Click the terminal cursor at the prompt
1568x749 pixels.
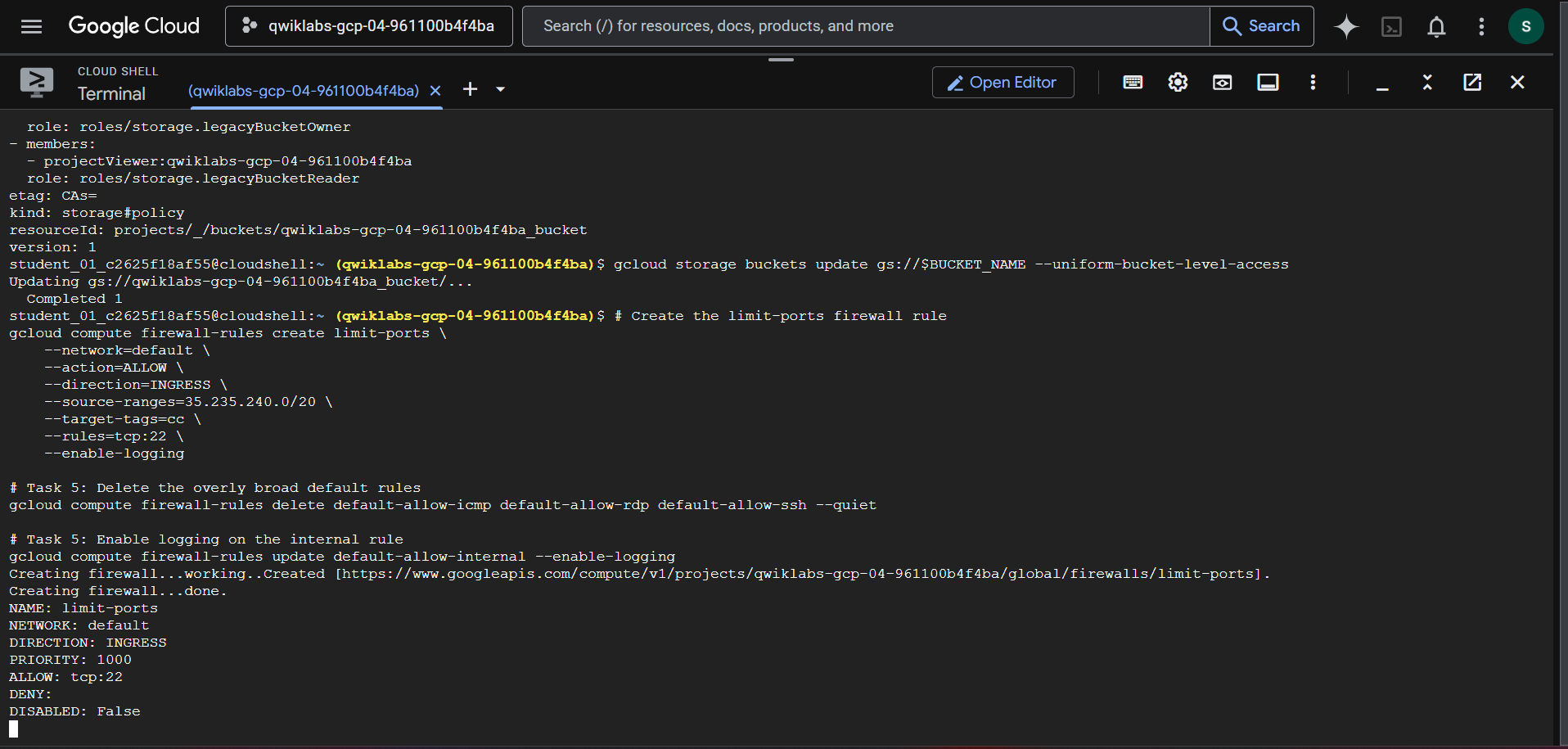[x=13, y=729]
